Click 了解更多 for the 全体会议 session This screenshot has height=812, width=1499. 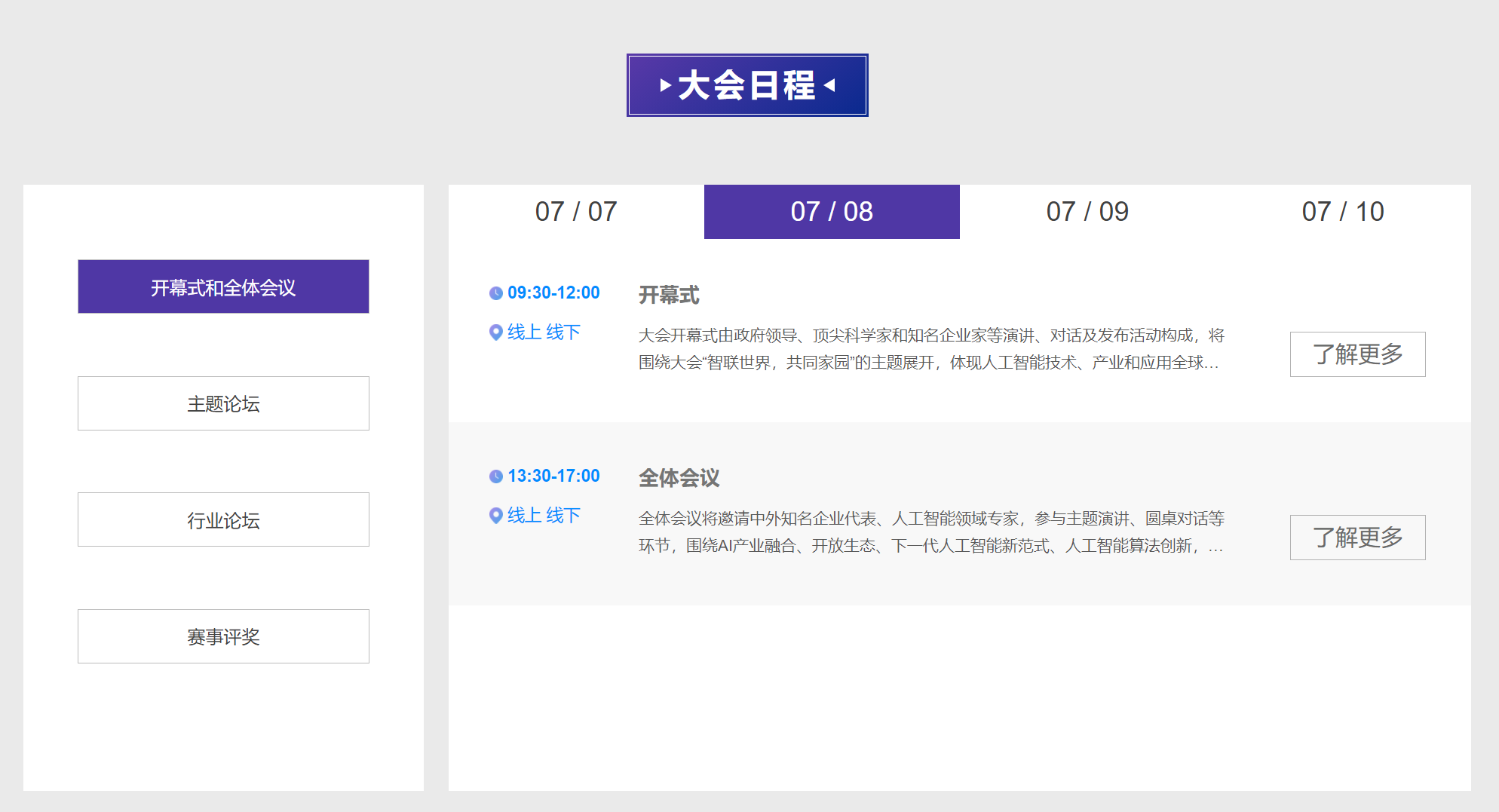[x=1357, y=538]
